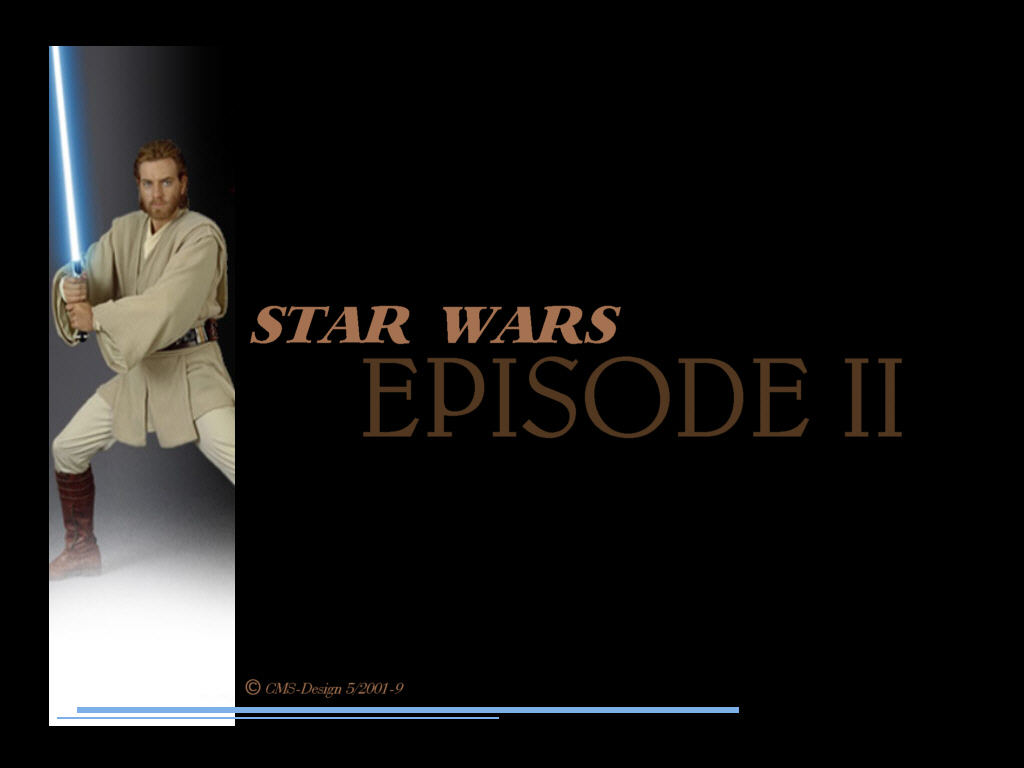Select the word WARS in the title

coord(530,322)
